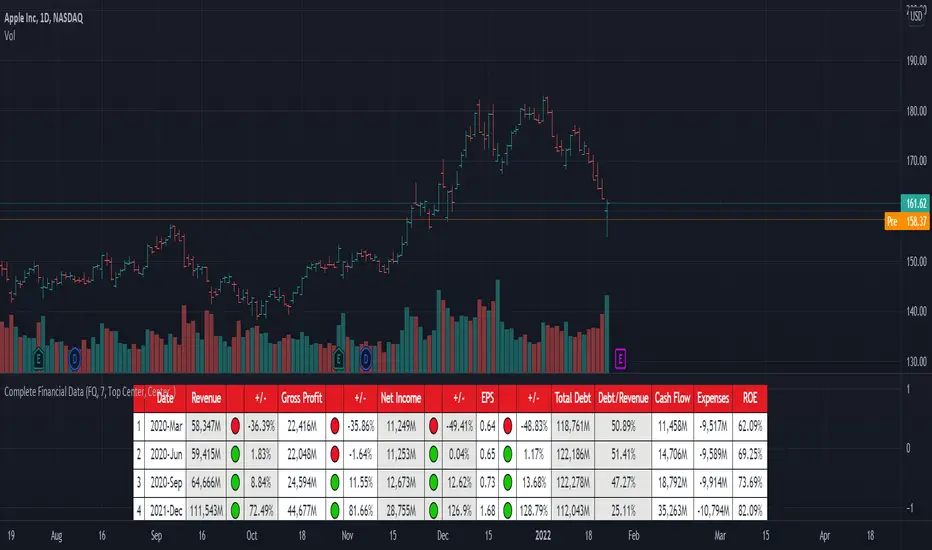Click the November blue dividend D marker
Screen dimensions: 932x550
[x=366, y=356]
